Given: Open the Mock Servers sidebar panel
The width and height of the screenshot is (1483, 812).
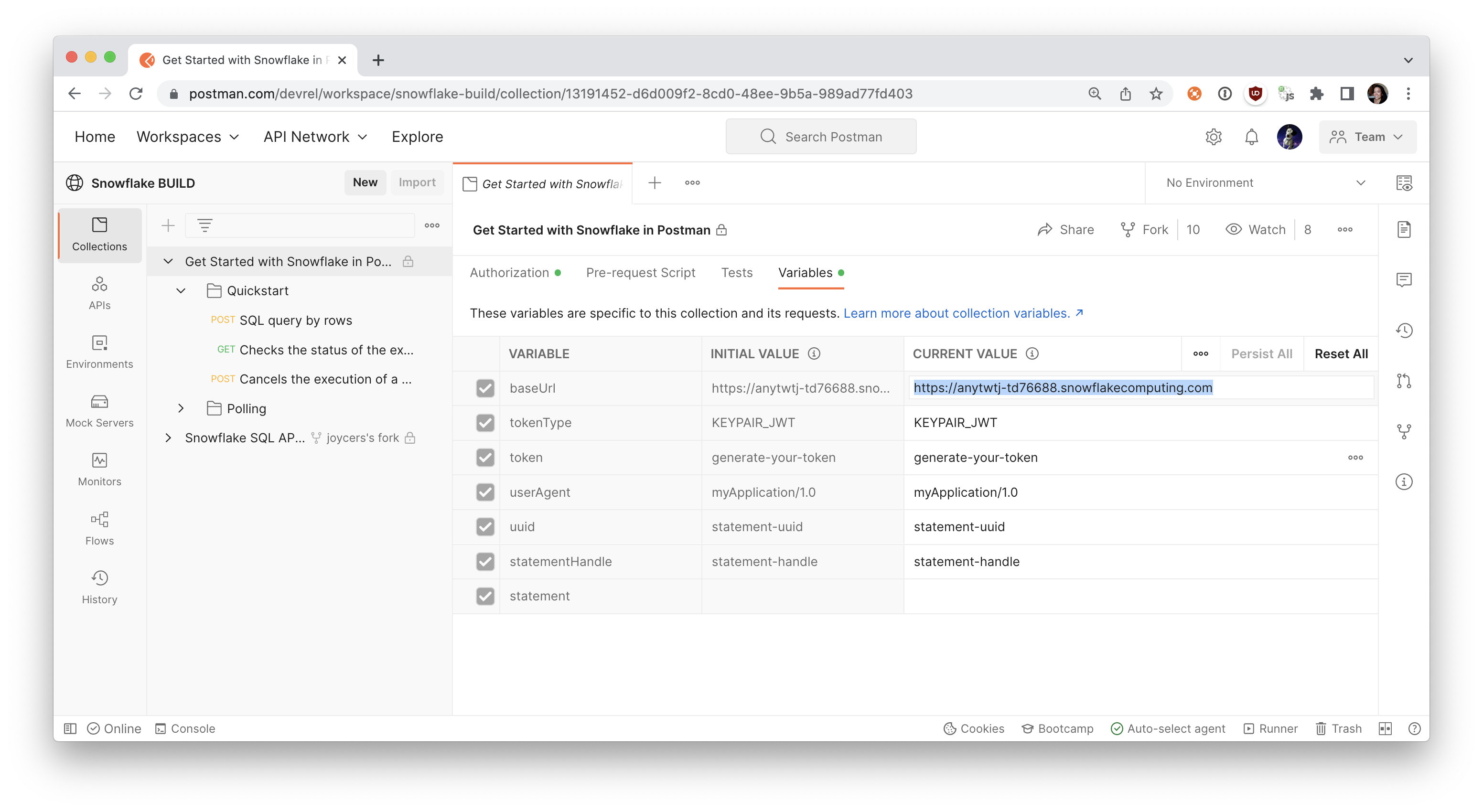Looking at the screenshot, I should [x=99, y=410].
